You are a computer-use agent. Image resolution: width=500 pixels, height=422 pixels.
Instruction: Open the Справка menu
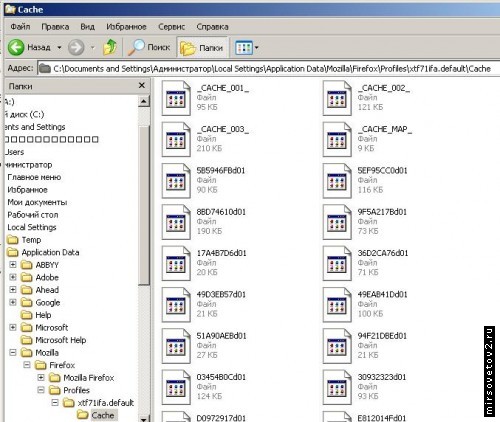pyautogui.click(x=212, y=27)
